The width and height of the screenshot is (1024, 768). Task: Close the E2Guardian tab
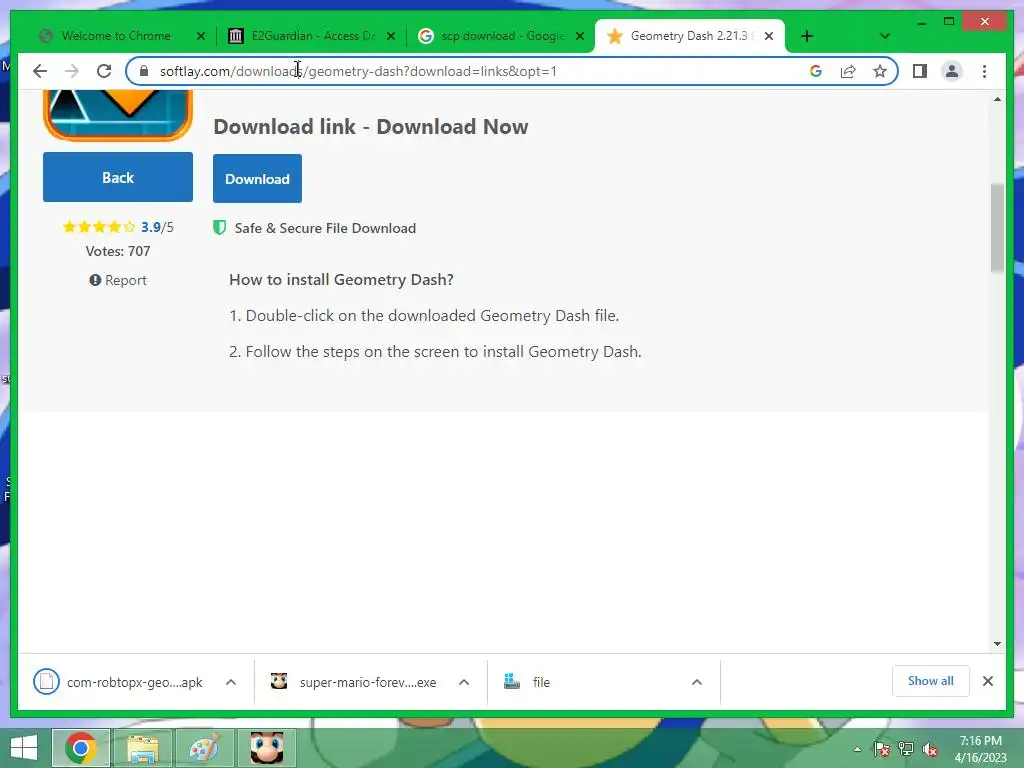pos(391,36)
